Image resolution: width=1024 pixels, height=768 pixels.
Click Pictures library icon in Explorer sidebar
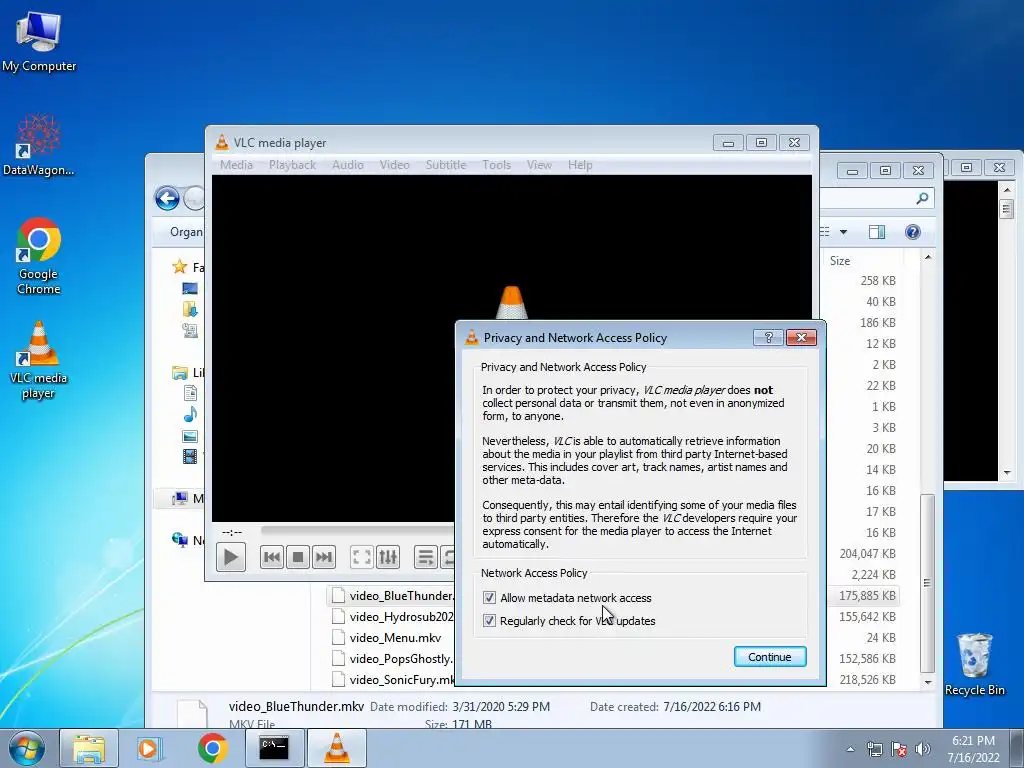coord(190,436)
